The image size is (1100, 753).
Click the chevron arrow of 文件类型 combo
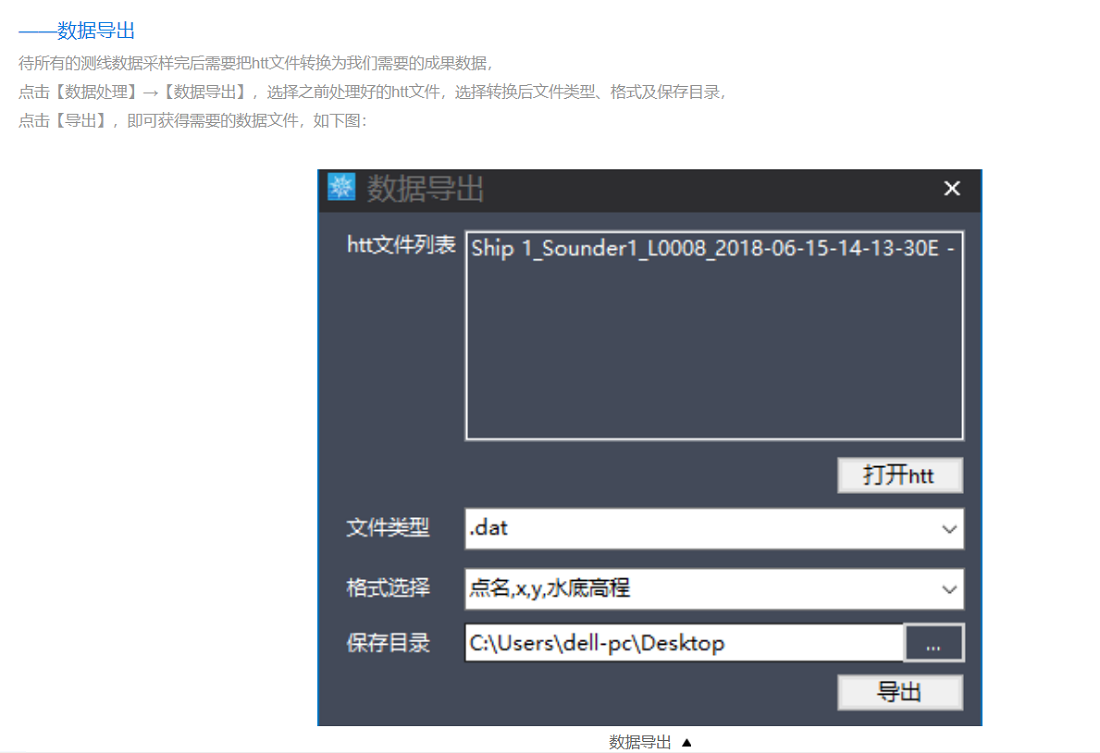coord(949,529)
